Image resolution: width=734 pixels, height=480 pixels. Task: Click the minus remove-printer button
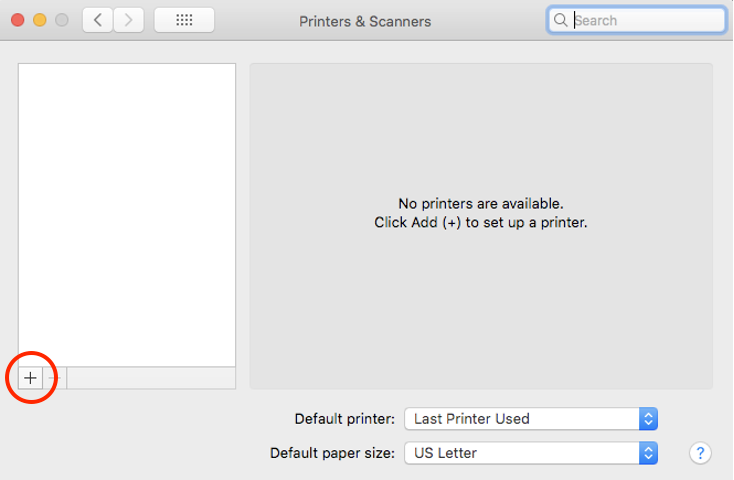pyautogui.click(x=55, y=378)
